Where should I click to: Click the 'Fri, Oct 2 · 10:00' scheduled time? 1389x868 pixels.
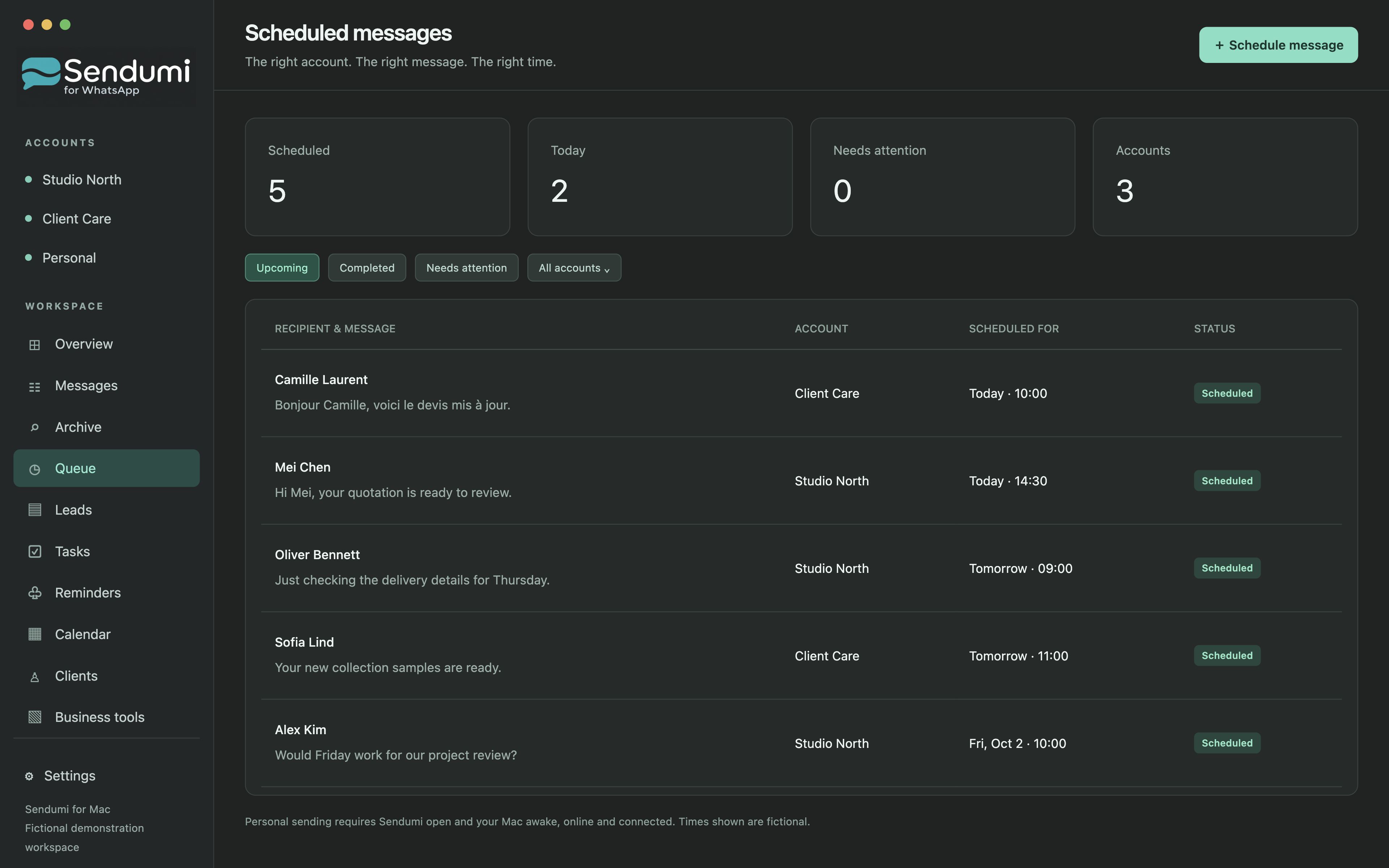(1017, 744)
